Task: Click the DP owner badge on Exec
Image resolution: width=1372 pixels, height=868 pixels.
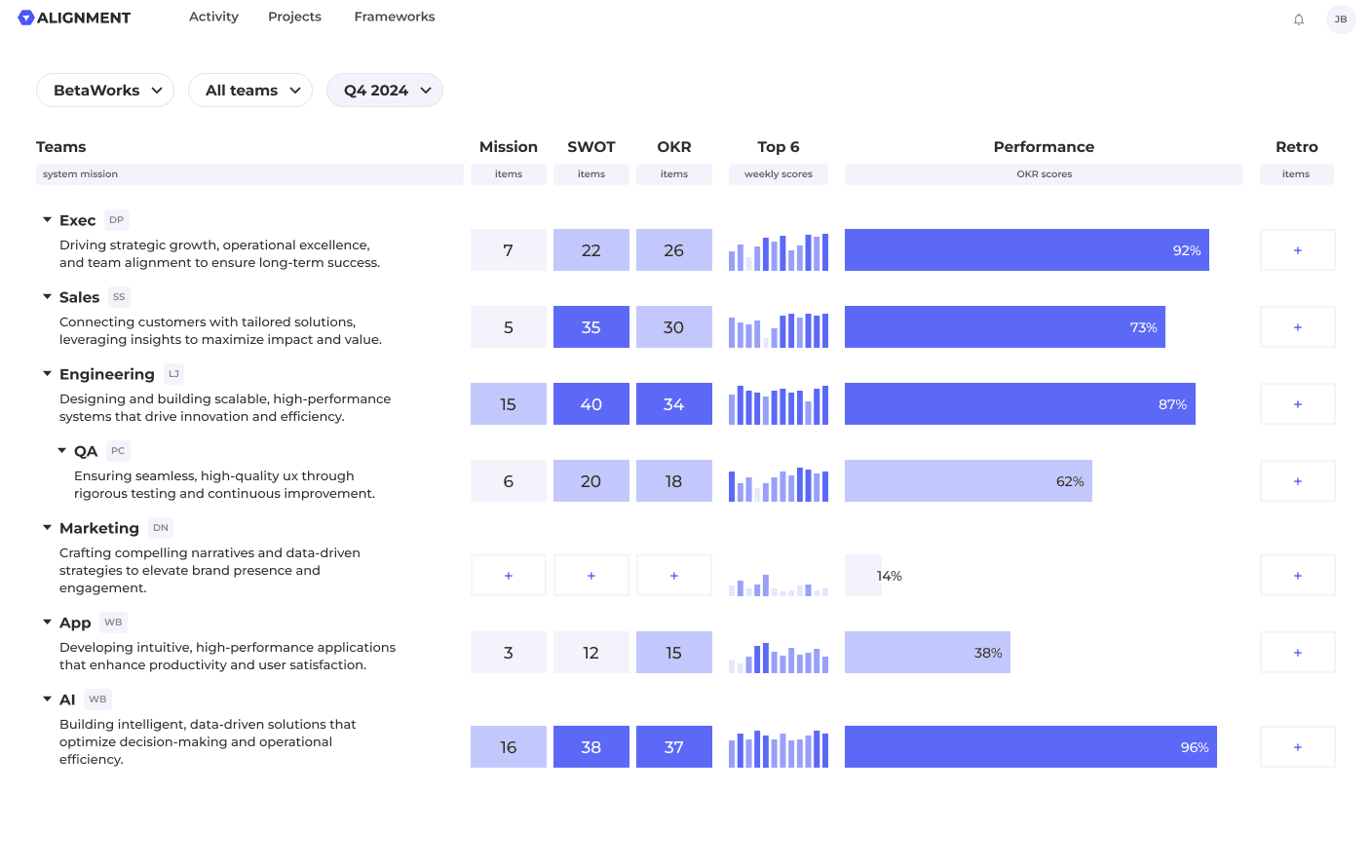Action: coord(117,220)
